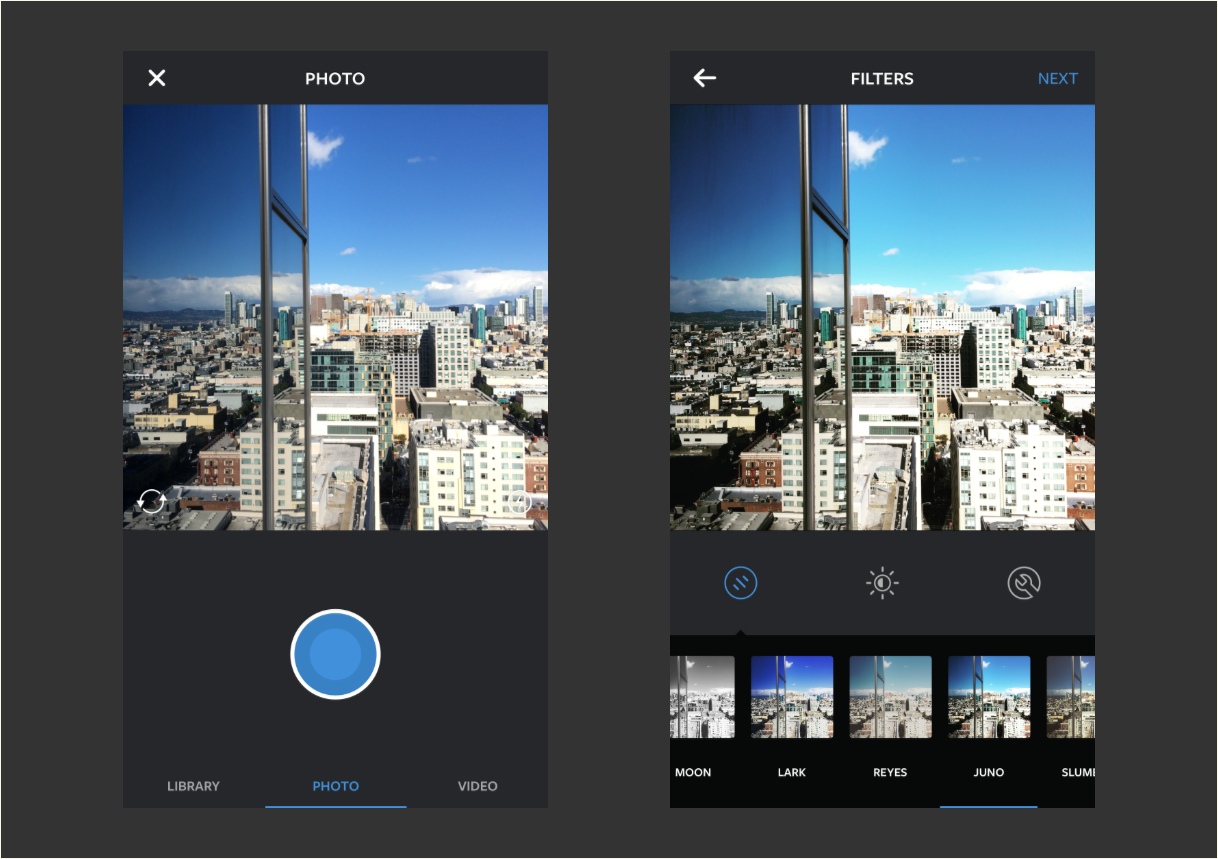The height and width of the screenshot is (859, 1218).
Task: Close the Photo capture screen with X
Action: point(157,78)
